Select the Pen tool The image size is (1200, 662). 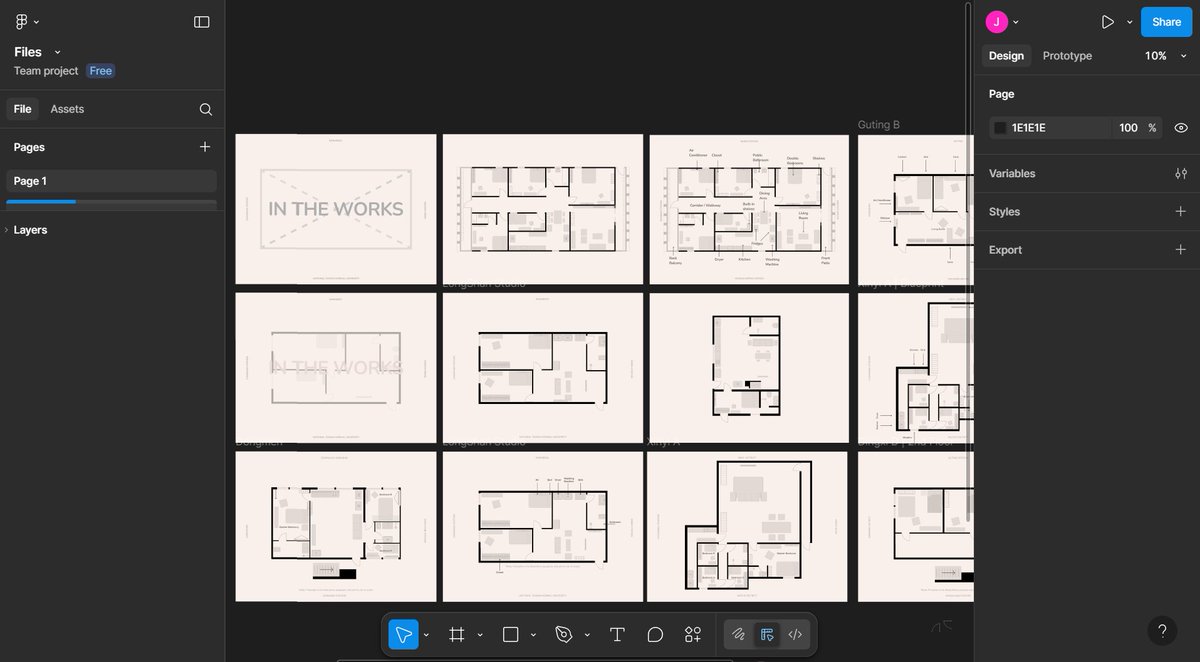pyautogui.click(x=563, y=634)
